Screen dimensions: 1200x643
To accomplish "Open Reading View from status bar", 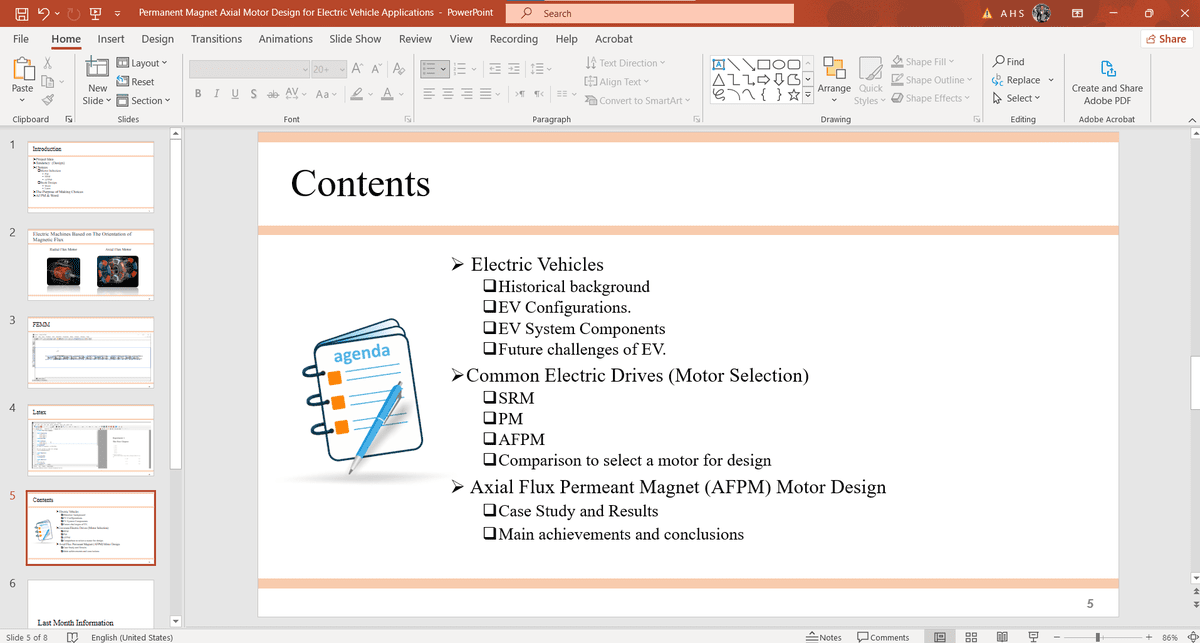I will tap(1002, 637).
